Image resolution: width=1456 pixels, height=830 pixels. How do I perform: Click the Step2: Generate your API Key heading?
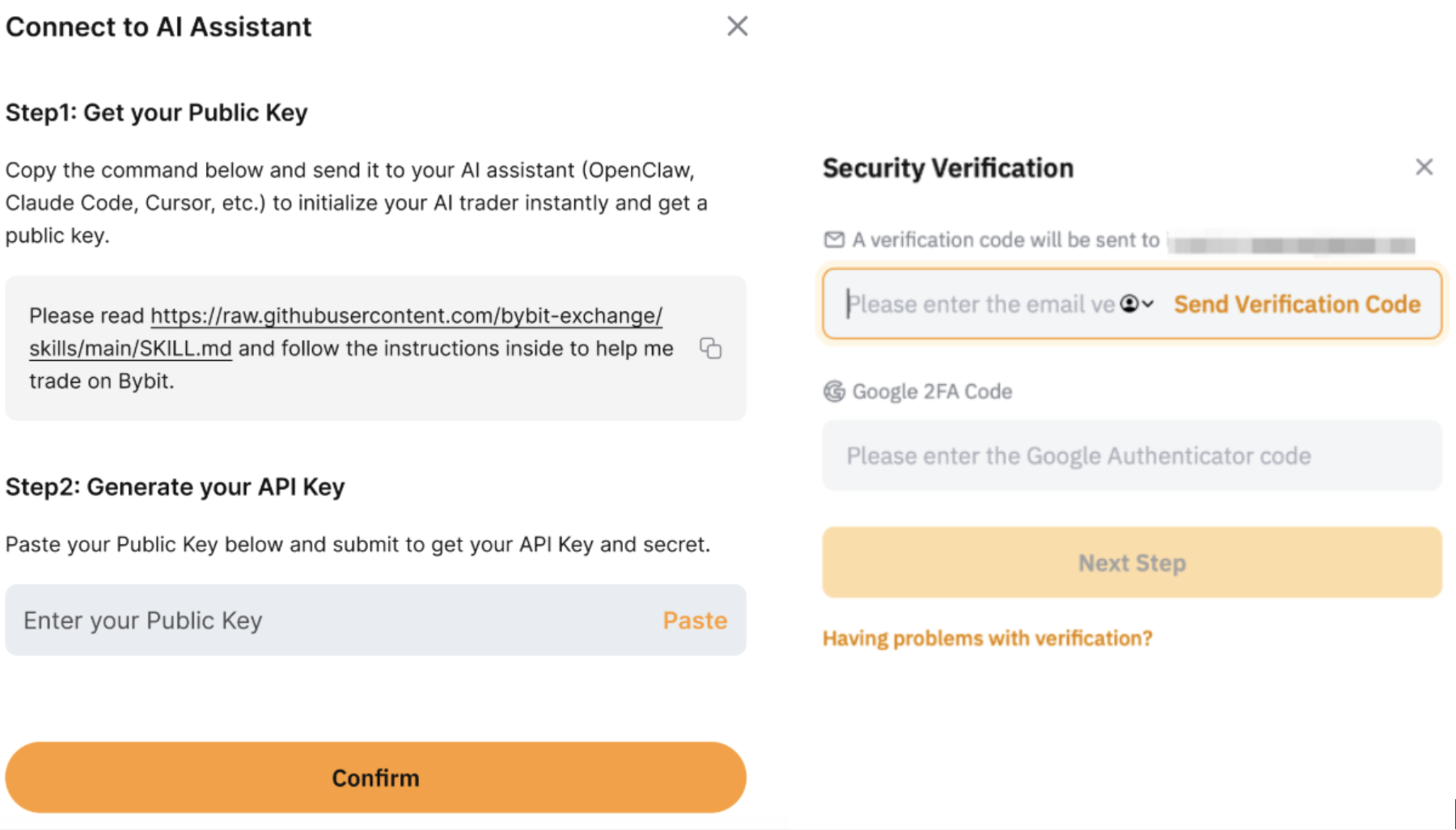tap(176, 487)
